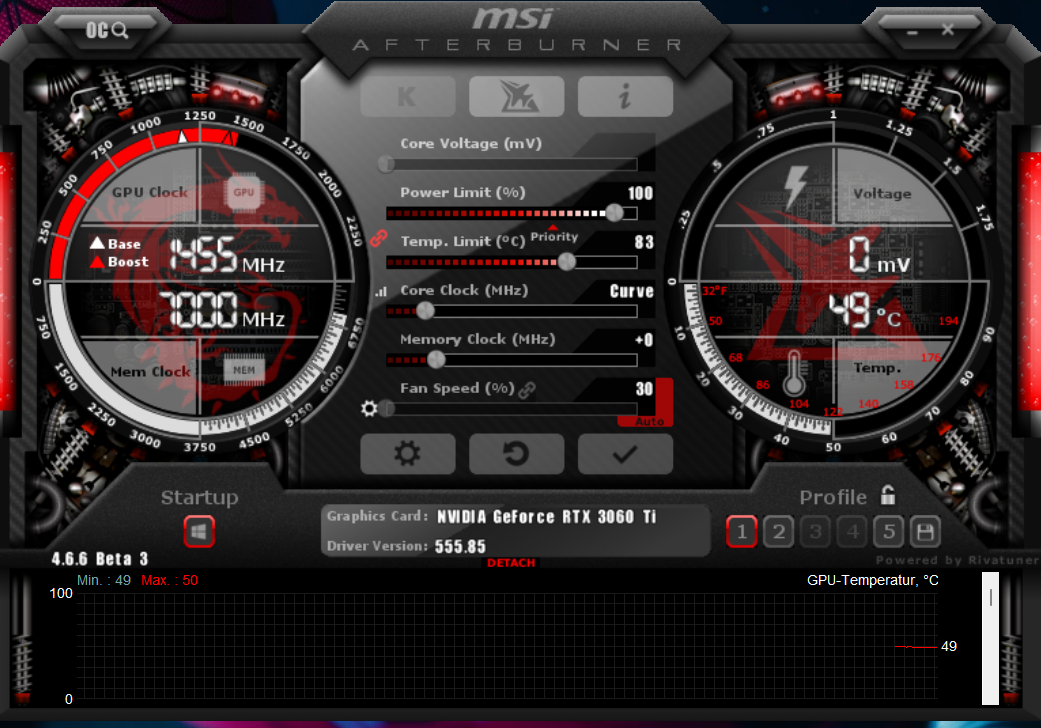Click the Power Limit value 100
This screenshot has width=1041, height=728.
point(640,193)
